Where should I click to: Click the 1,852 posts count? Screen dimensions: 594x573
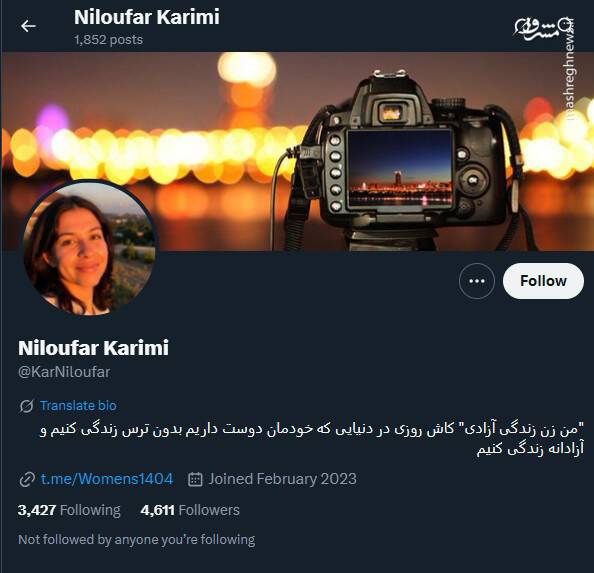(109, 40)
